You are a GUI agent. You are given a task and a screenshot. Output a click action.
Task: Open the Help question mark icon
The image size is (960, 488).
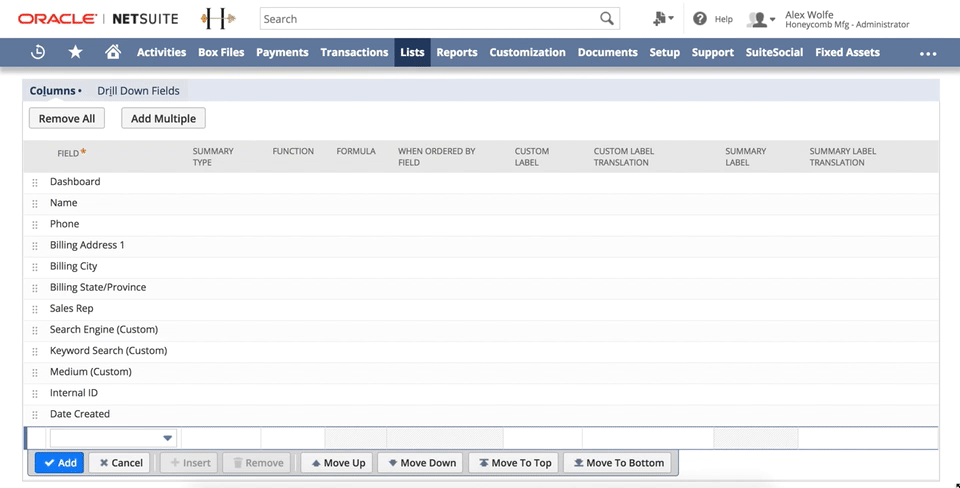[x=700, y=19]
